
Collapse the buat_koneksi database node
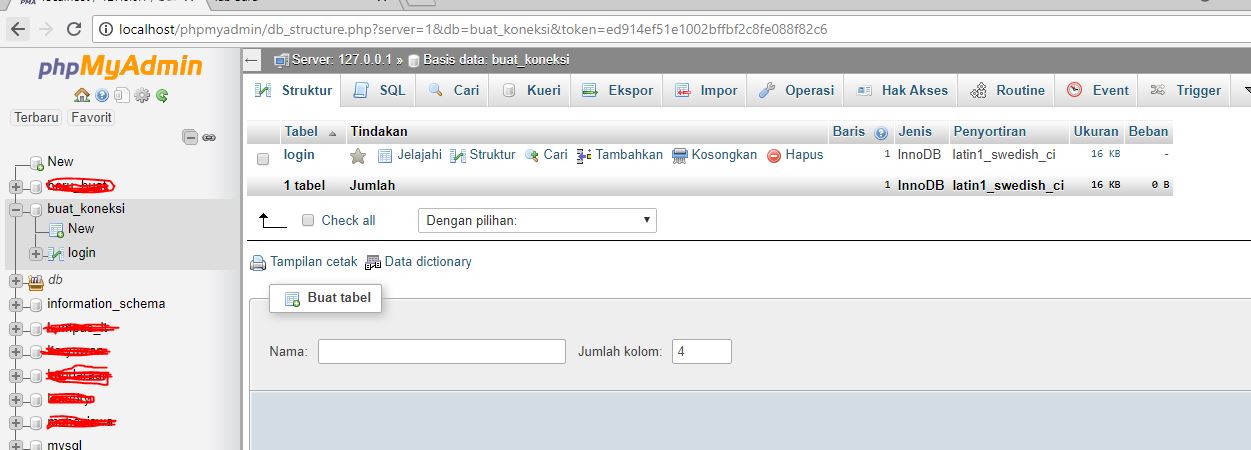[x=16, y=210]
